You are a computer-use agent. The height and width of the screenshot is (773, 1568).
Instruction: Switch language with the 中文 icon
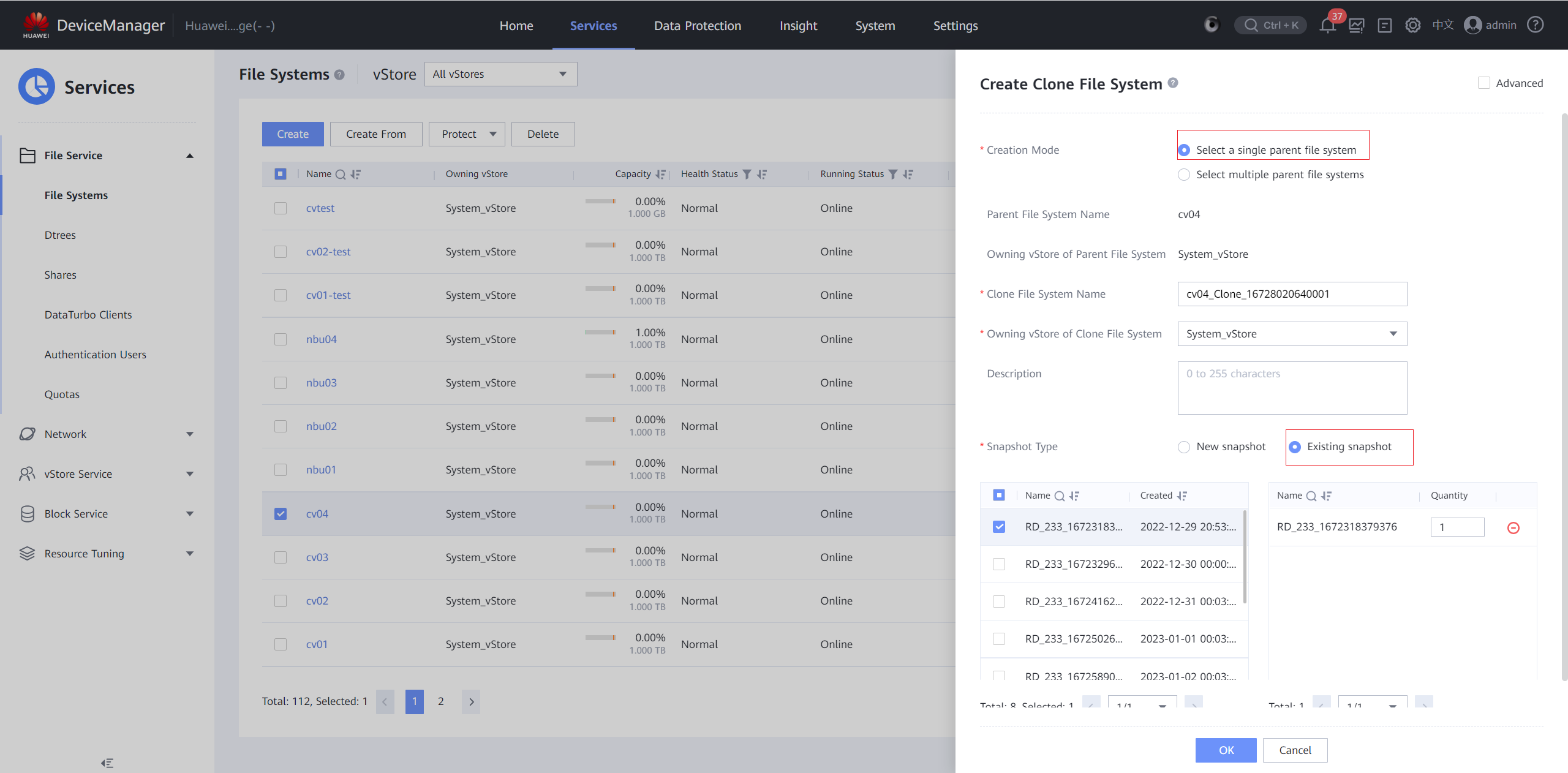tap(1443, 25)
